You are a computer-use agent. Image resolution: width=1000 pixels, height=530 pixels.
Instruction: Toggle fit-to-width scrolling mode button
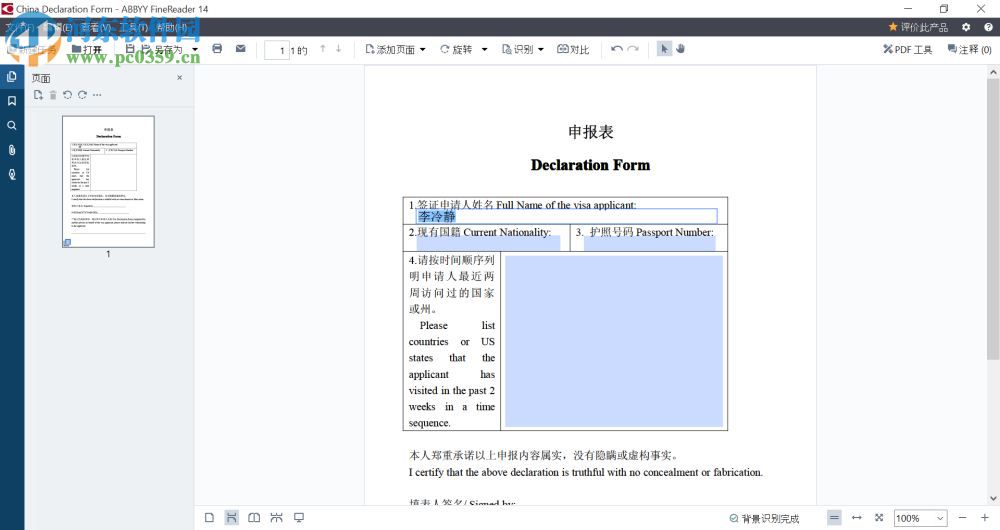pyautogui.click(x=834, y=518)
